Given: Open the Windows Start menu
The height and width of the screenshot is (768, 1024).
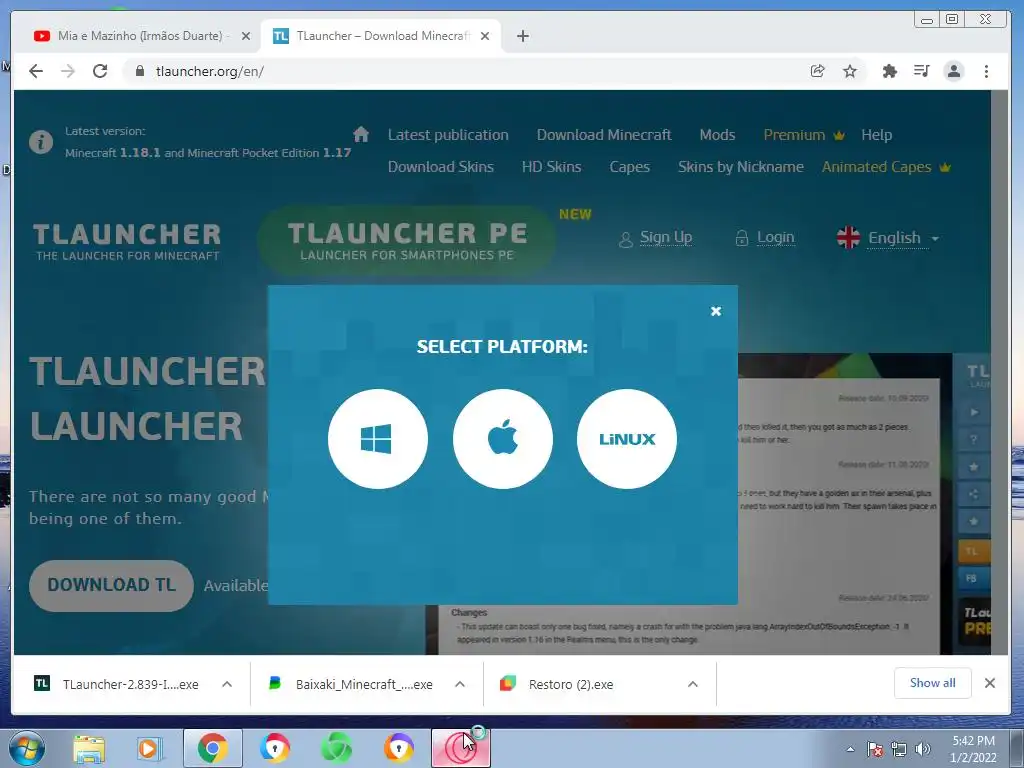Looking at the screenshot, I should click(26, 748).
